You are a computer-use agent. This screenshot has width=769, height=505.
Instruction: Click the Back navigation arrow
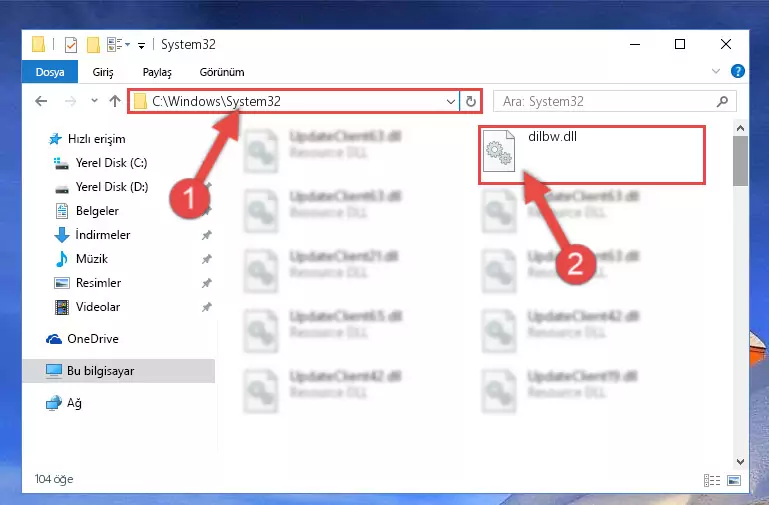click(41, 101)
